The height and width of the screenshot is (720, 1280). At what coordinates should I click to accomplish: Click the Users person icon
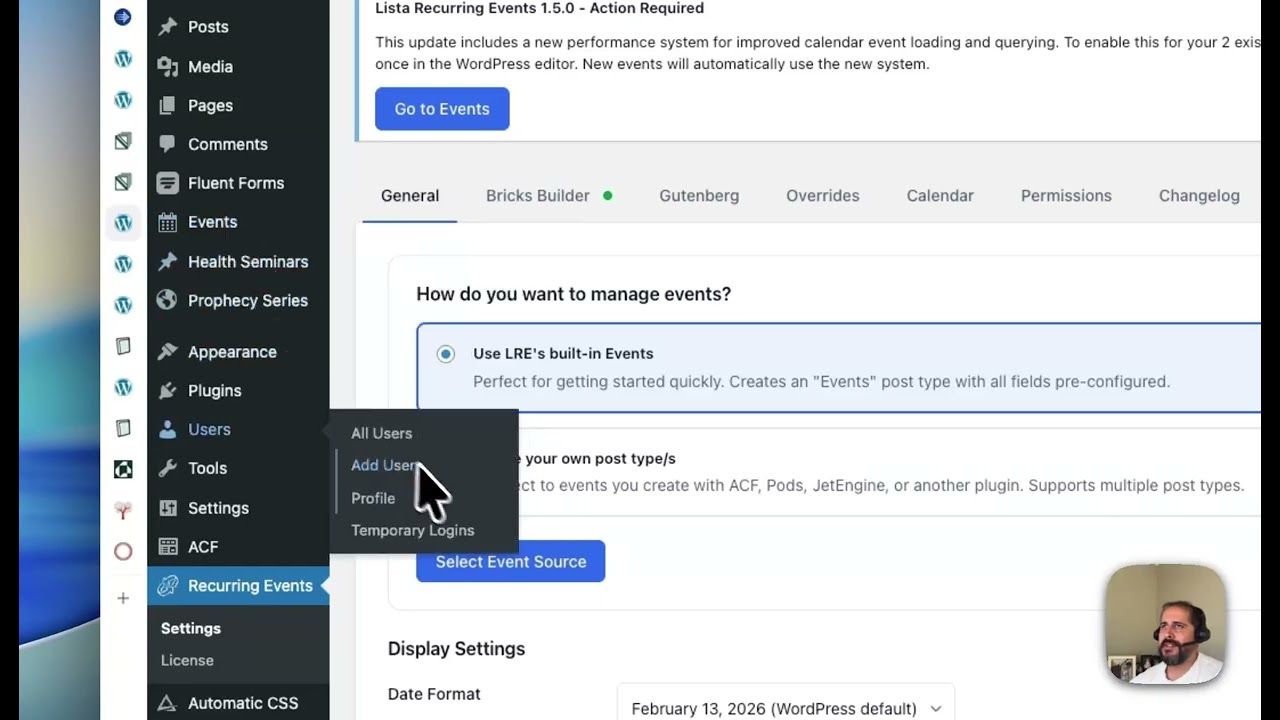(x=168, y=429)
